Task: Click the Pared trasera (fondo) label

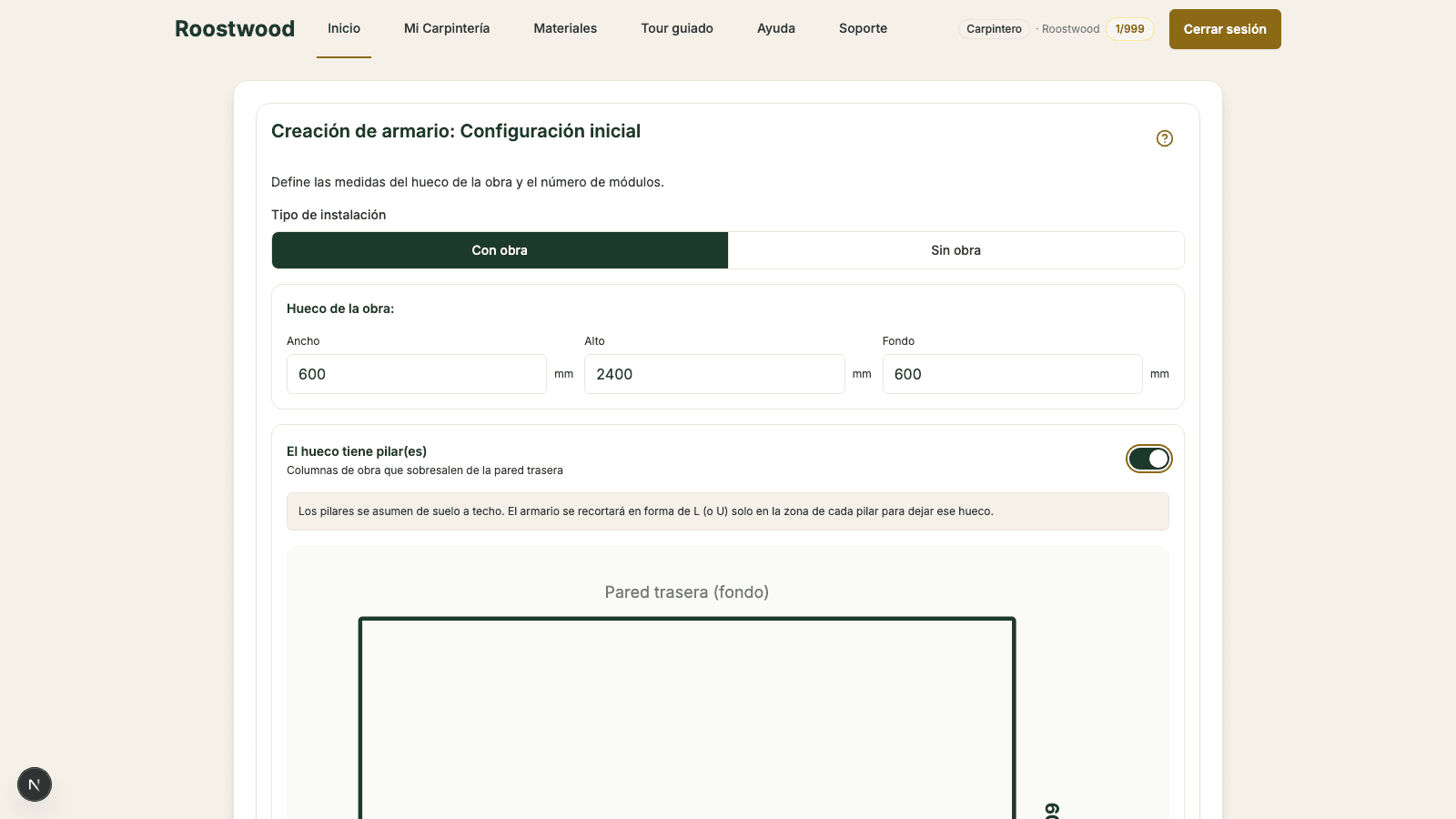Action: [x=687, y=592]
